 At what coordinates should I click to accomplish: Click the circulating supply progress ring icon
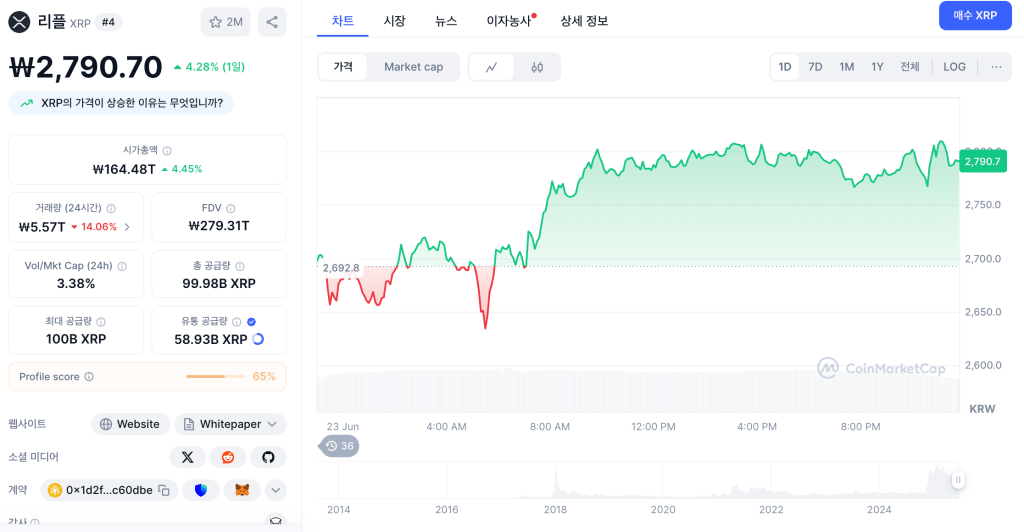(x=258, y=339)
